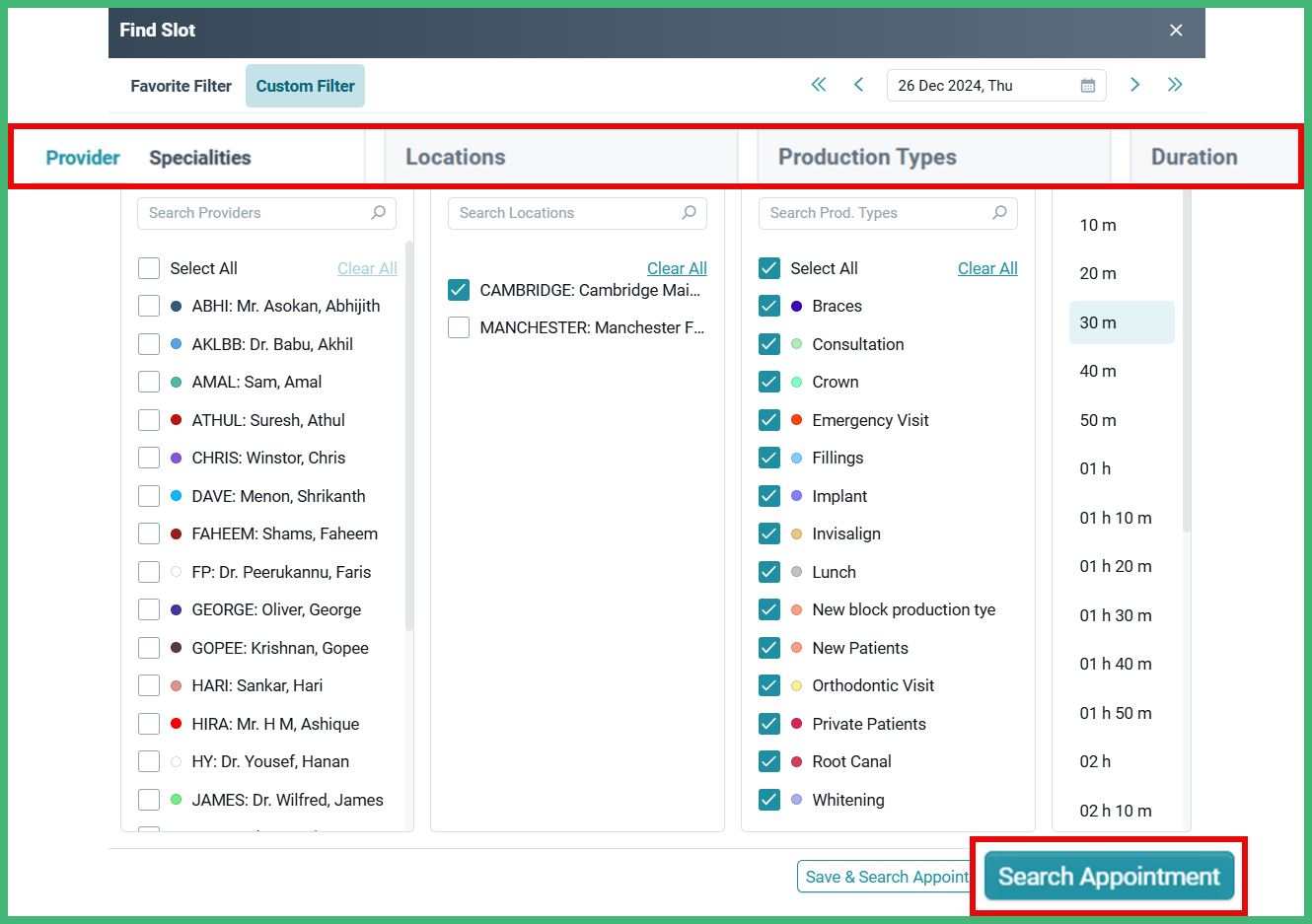
Task: Go to the previous day arrow
Action: (858, 85)
